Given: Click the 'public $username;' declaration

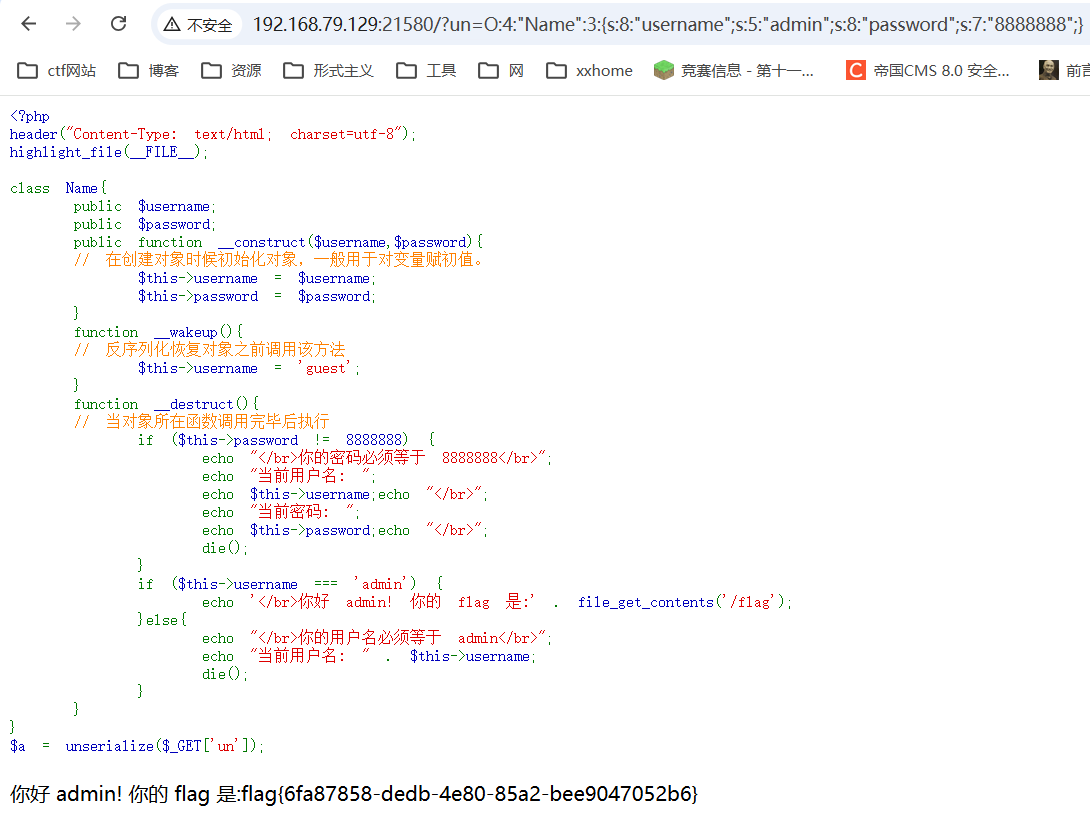Looking at the screenshot, I should click(x=145, y=207).
